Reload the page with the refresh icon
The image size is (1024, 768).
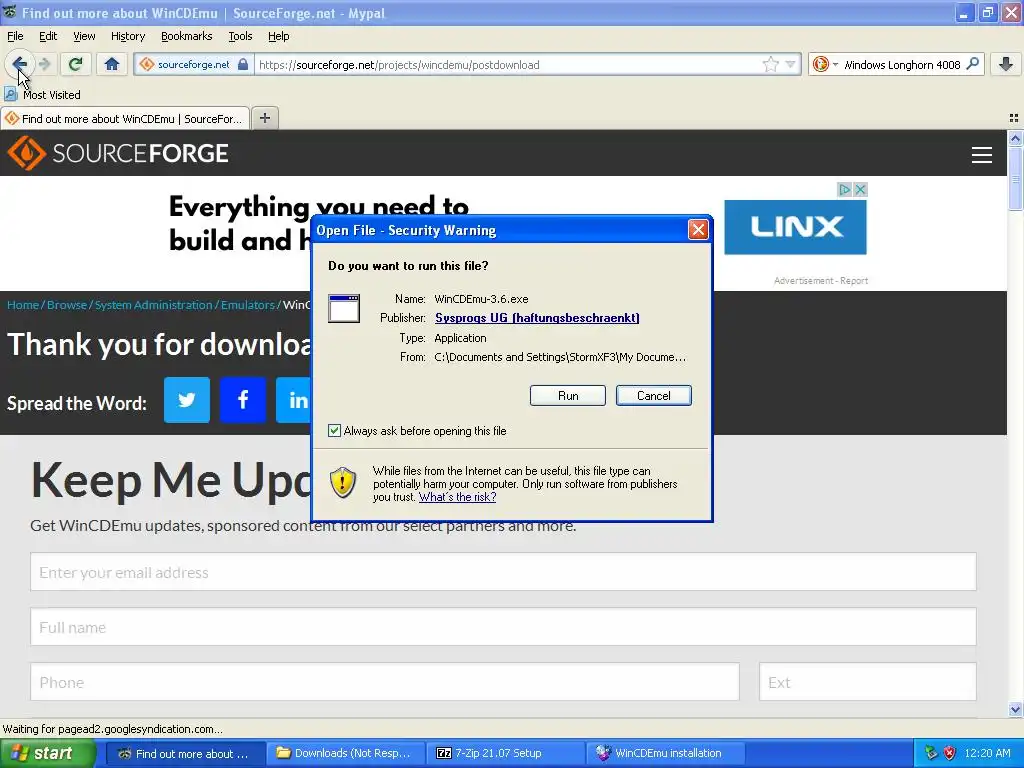(x=76, y=64)
